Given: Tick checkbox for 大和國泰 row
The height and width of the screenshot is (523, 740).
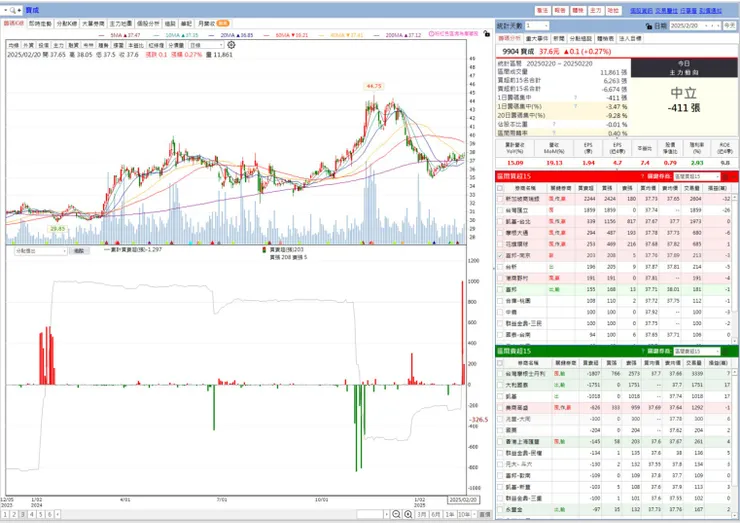Looking at the screenshot, I should click(x=500, y=385).
